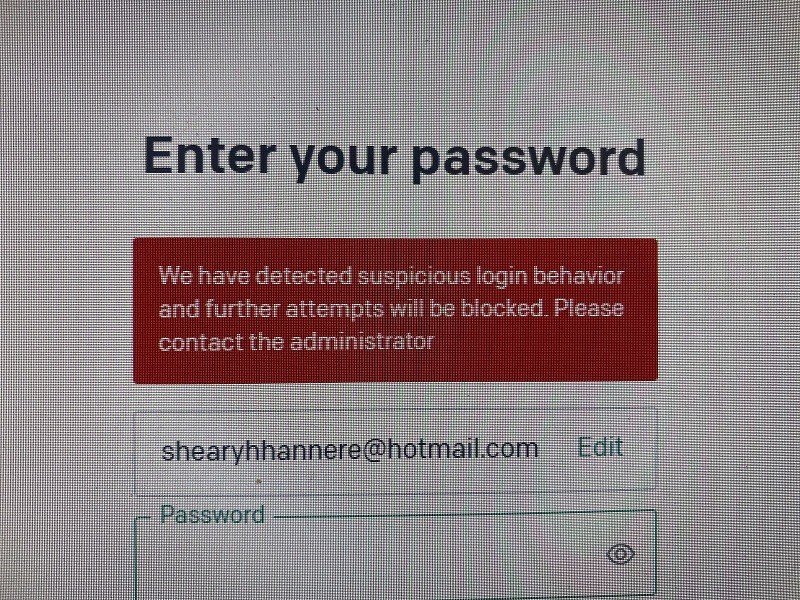Select the shearyhhannere@hotmail.com email text
This screenshot has width=800, height=600.
click(x=349, y=450)
